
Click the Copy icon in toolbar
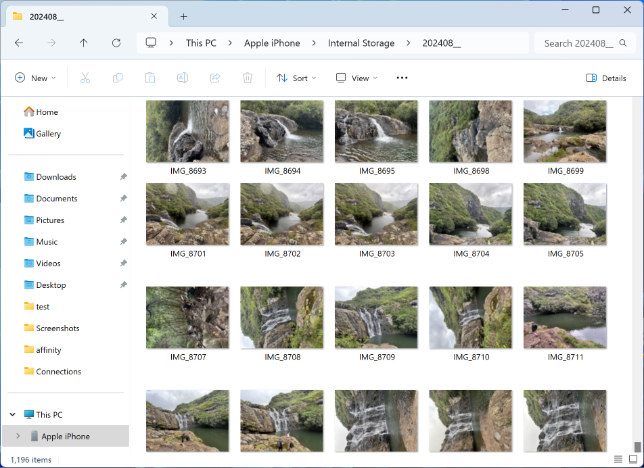click(118, 78)
